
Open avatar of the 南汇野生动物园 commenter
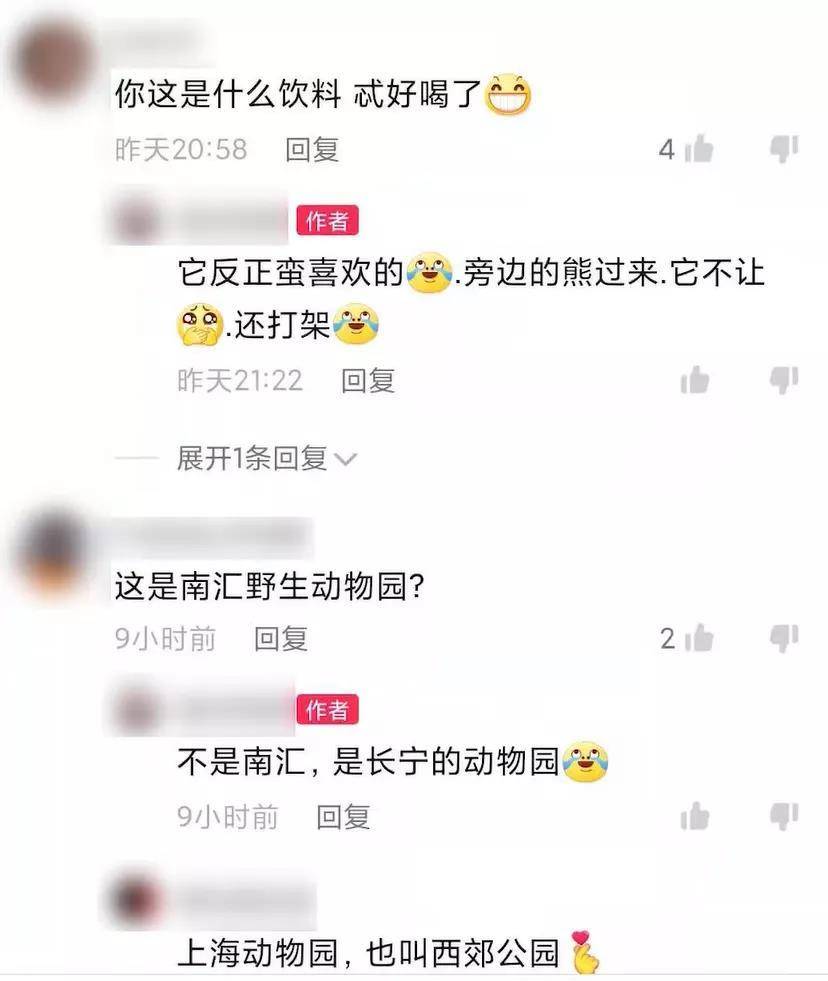[x=54, y=553]
